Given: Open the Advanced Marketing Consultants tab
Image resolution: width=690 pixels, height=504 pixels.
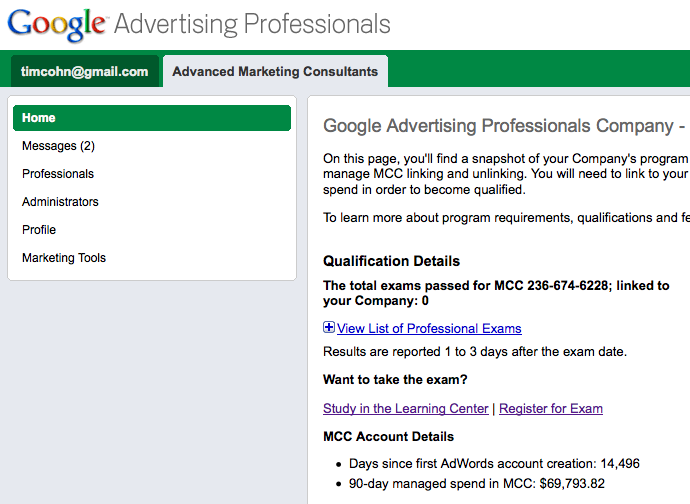Looking at the screenshot, I should [x=275, y=71].
